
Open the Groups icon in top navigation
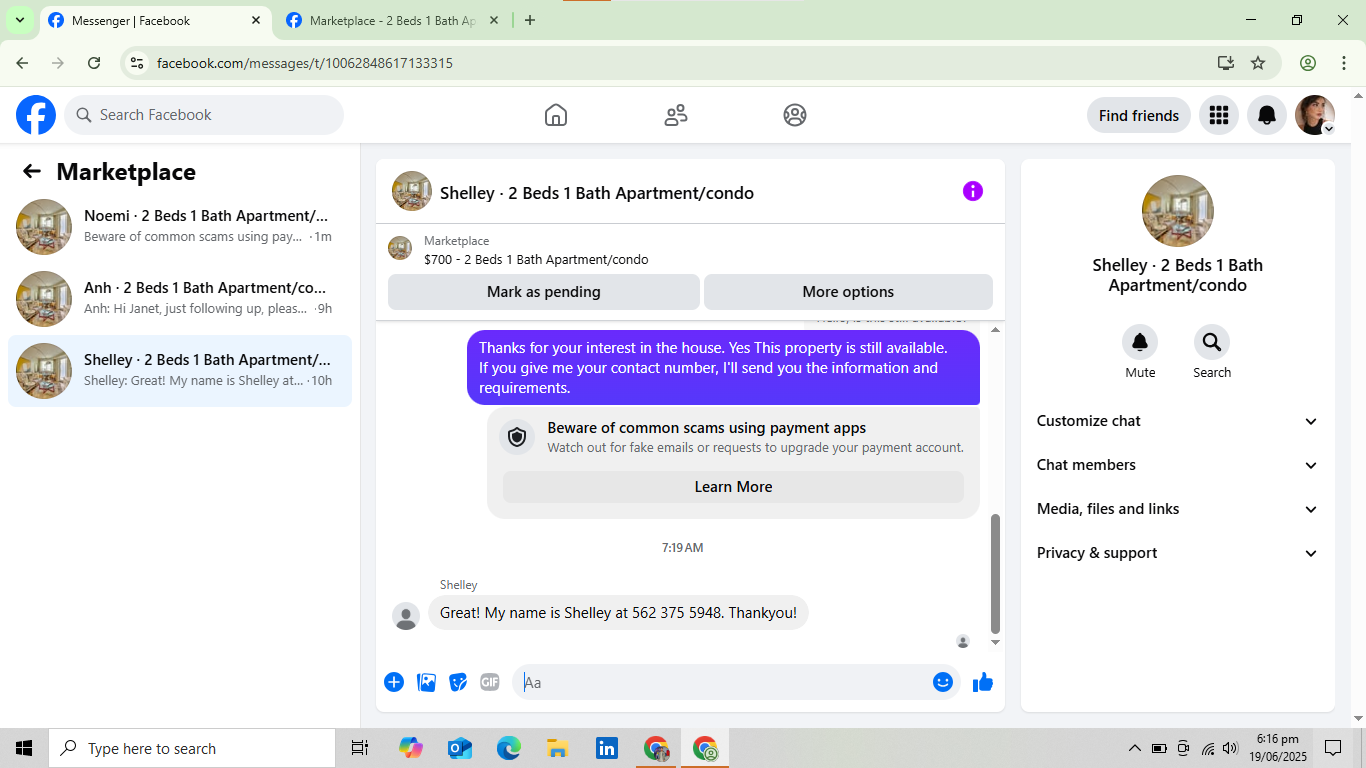[795, 115]
